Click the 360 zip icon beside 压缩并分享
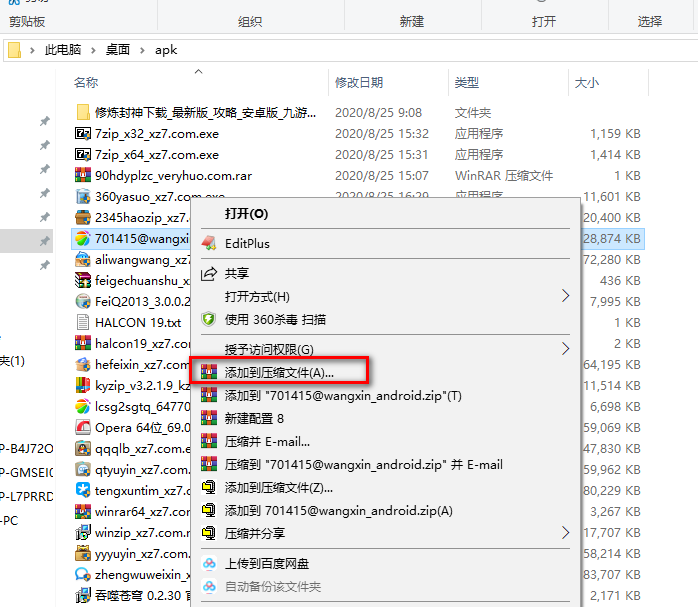Image resolution: width=698 pixels, height=607 pixels. coord(209,533)
